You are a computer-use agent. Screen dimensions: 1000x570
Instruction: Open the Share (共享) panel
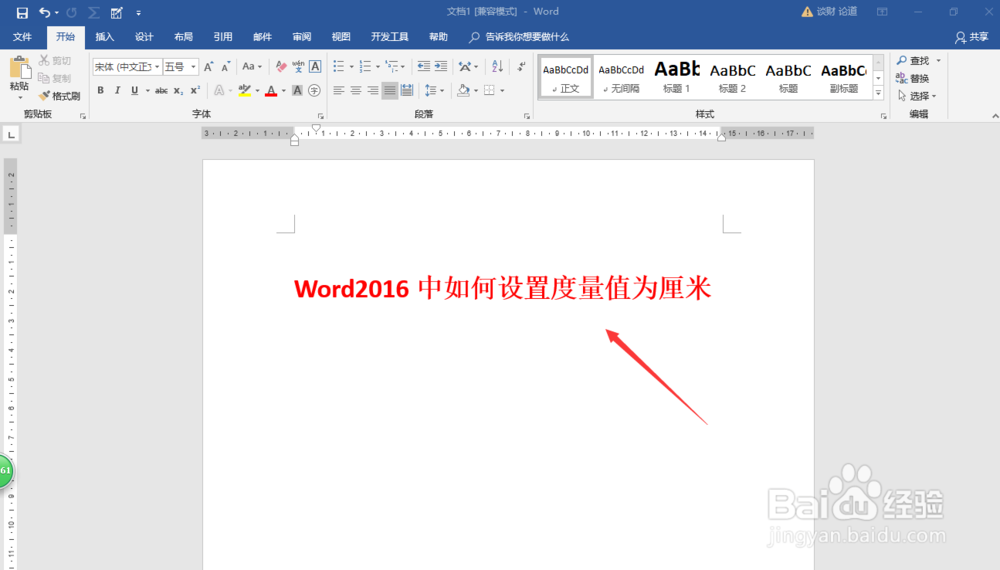[x=971, y=37]
